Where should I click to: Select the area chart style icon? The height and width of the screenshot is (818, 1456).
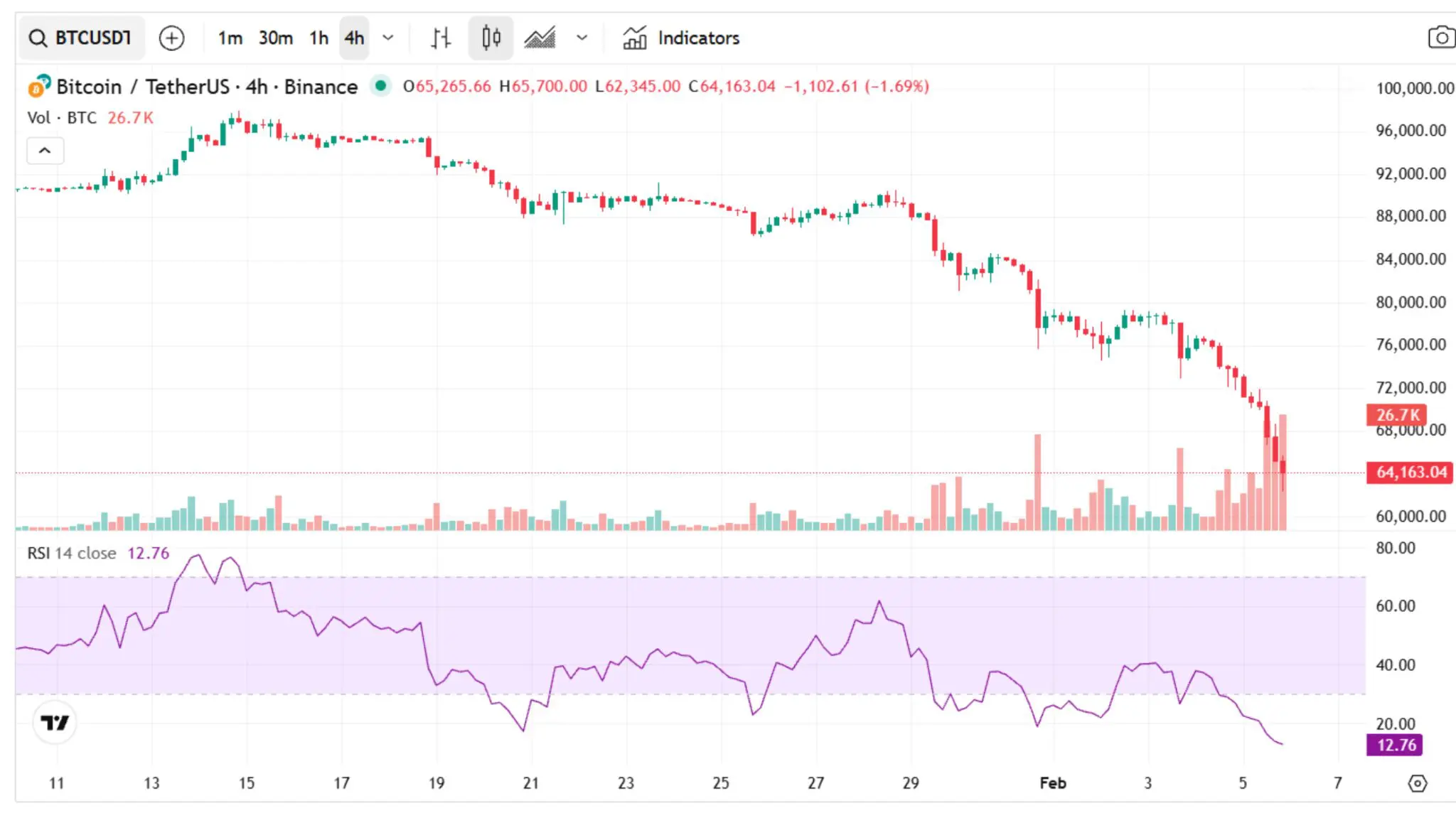tap(540, 38)
